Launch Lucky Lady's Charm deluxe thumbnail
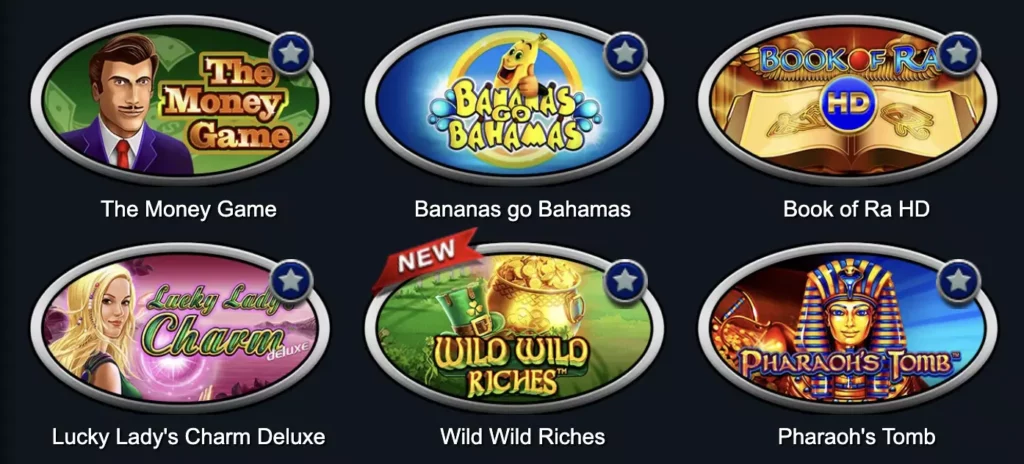The height and width of the screenshot is (464, 1024). 180,327
